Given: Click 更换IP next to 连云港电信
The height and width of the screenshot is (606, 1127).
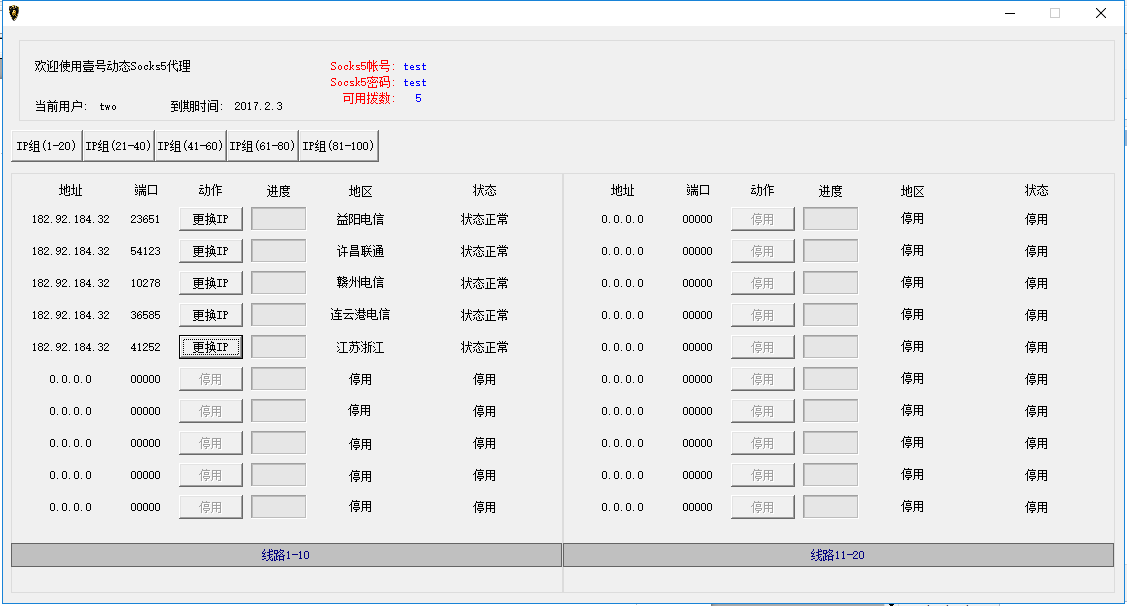Looking at the screenshot, I should point(210,315).
